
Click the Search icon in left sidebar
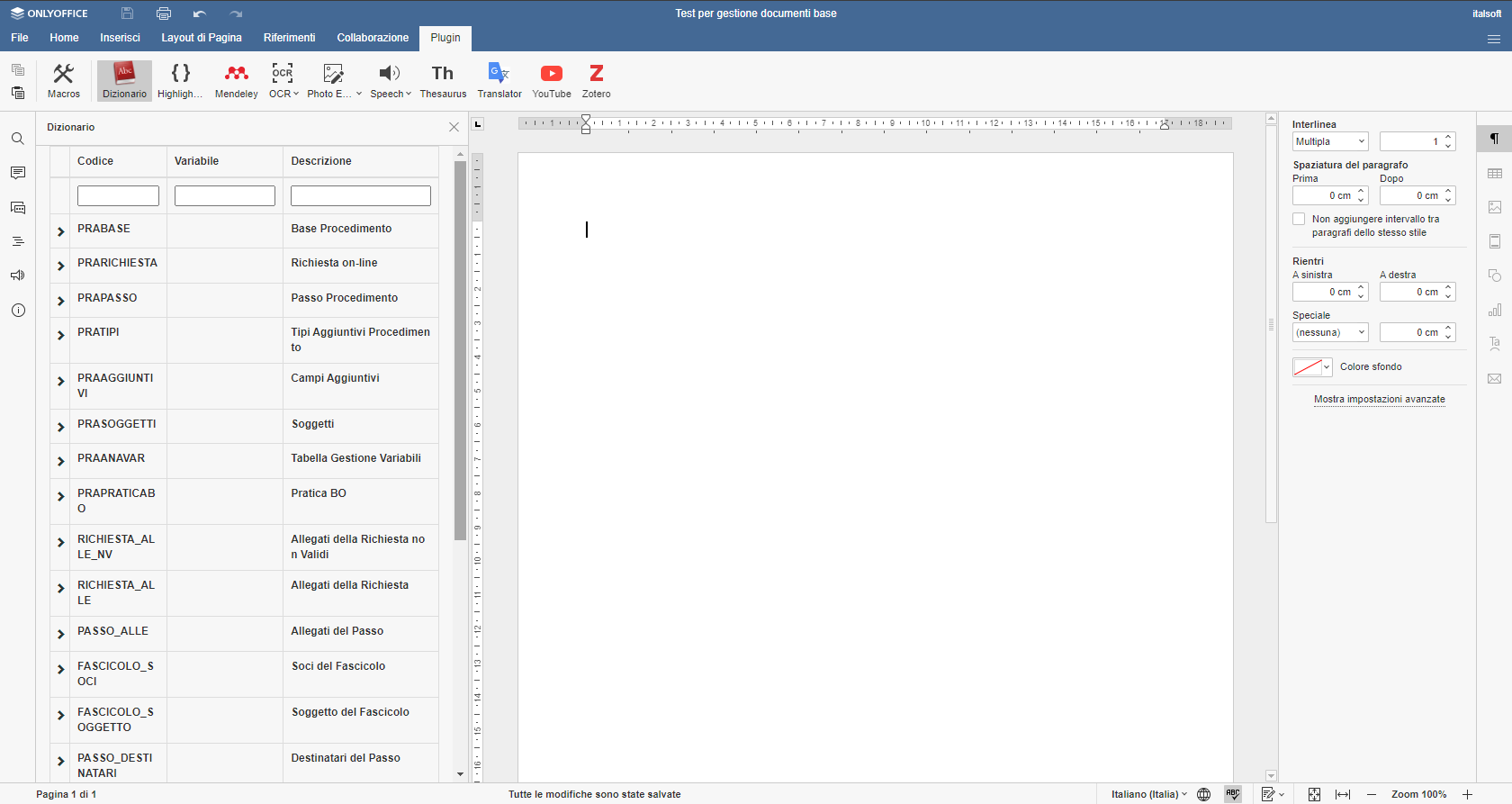click(18, 139)
